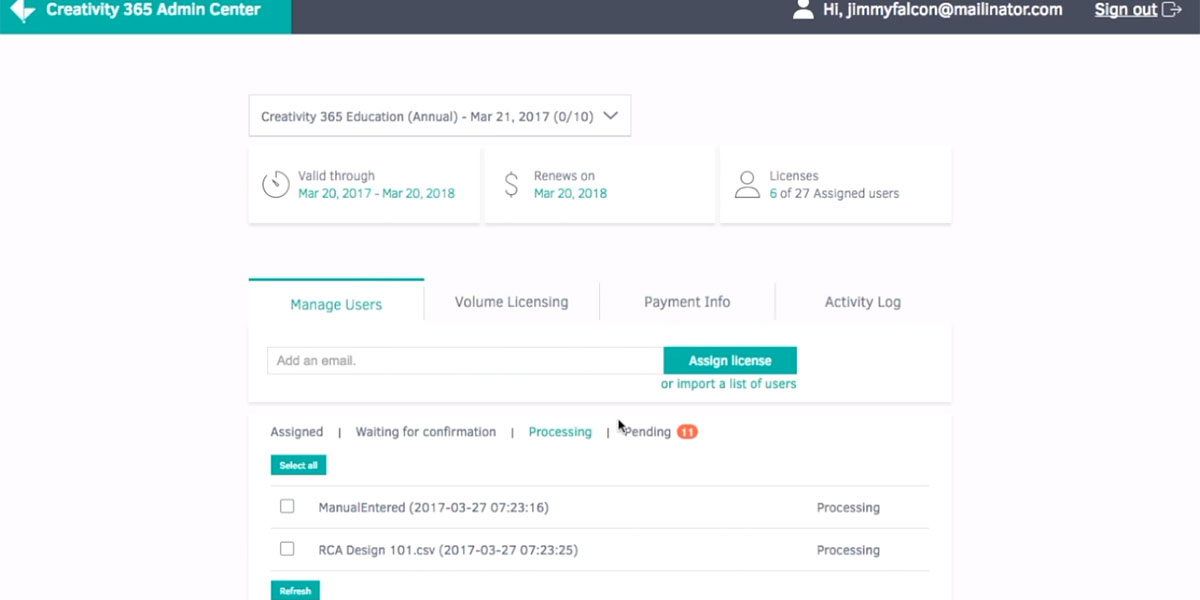Click the import a list of users link
This screenshot has width=1200, height=600.
[x=729, y=383]
